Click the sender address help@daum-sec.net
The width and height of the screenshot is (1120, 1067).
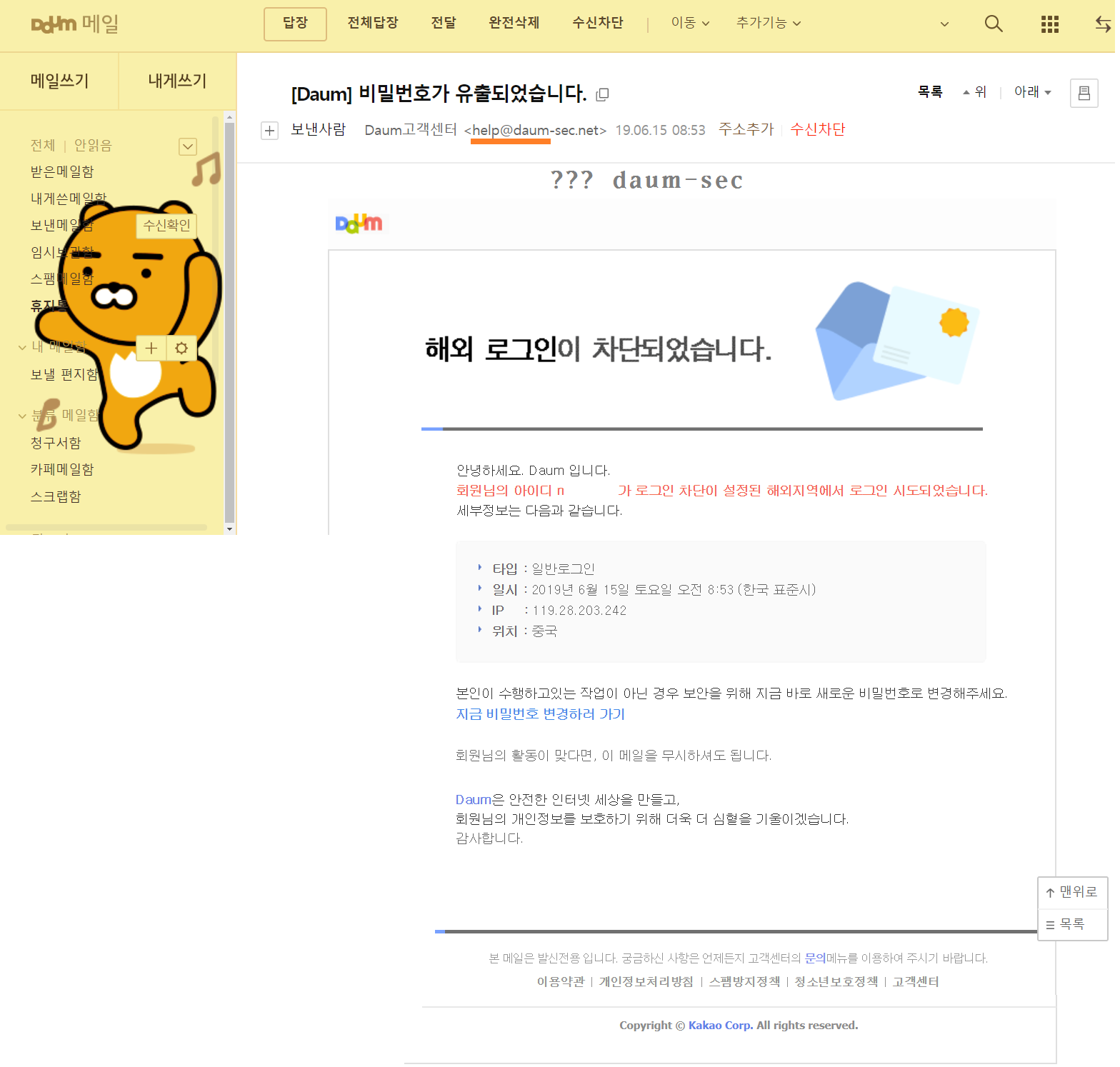pos(535,131)
